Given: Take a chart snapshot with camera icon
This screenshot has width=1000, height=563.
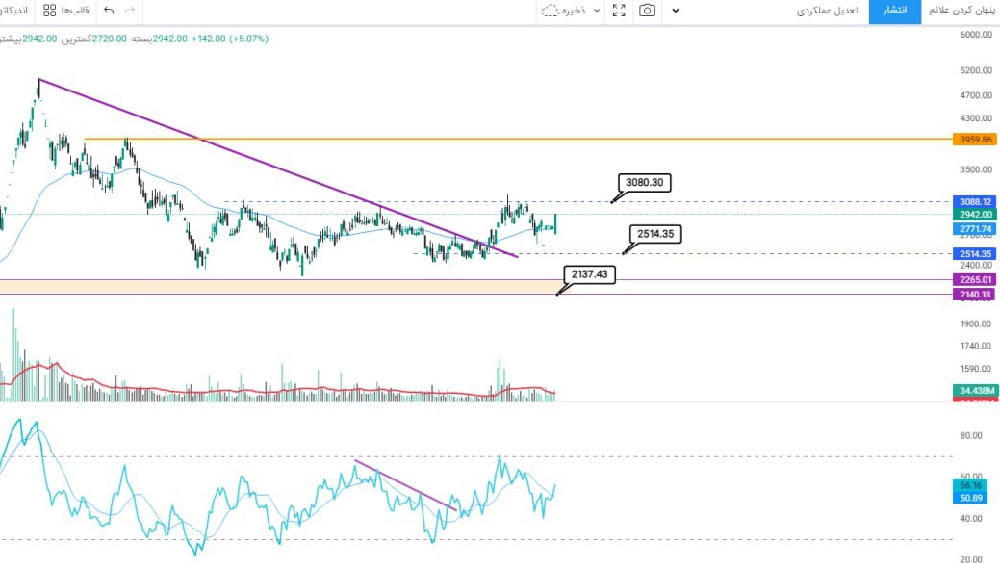Looking at the screenshot, I should point(647,10).
